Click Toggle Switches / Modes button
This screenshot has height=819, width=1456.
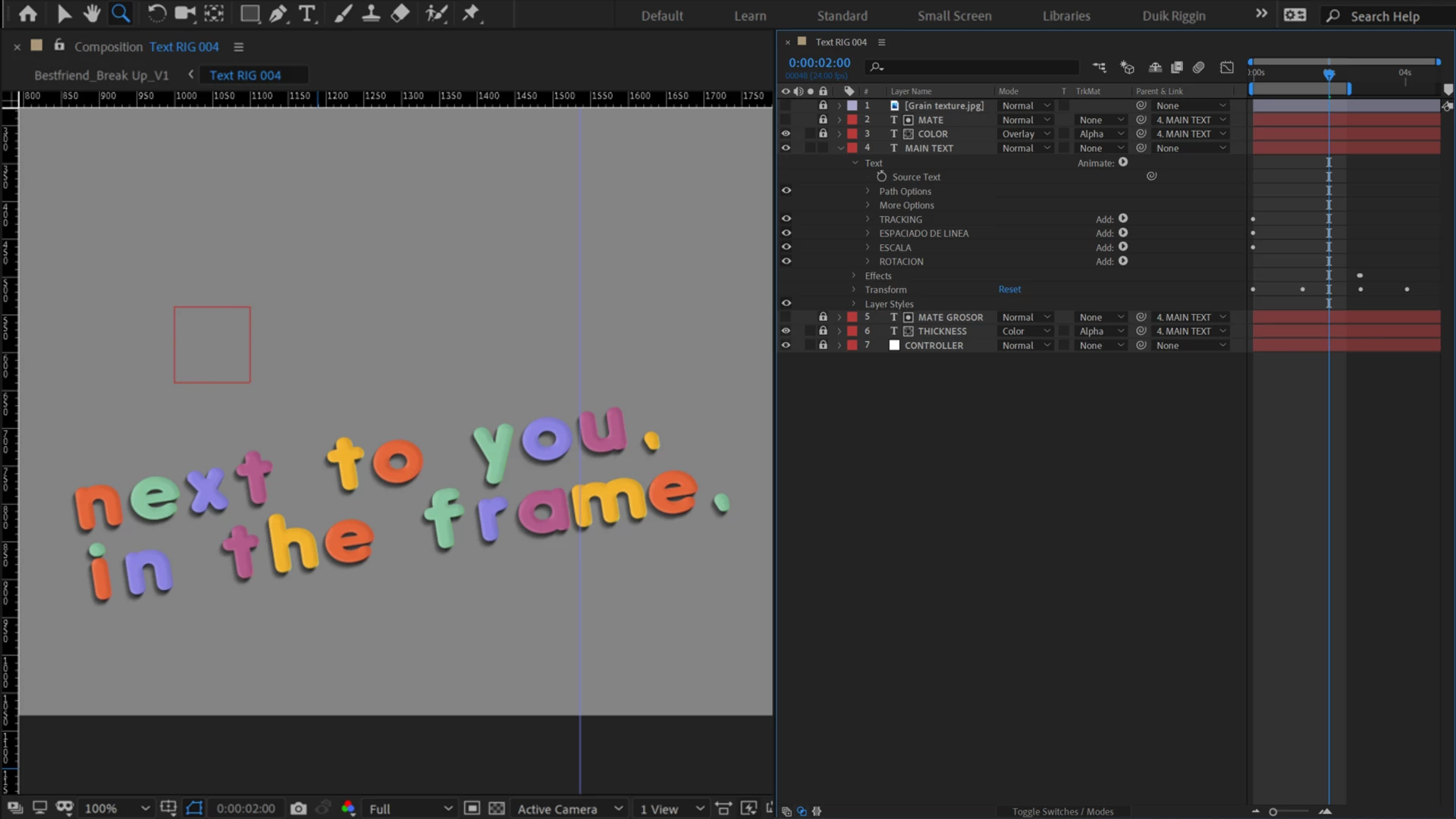click(x=1062, y=811)
